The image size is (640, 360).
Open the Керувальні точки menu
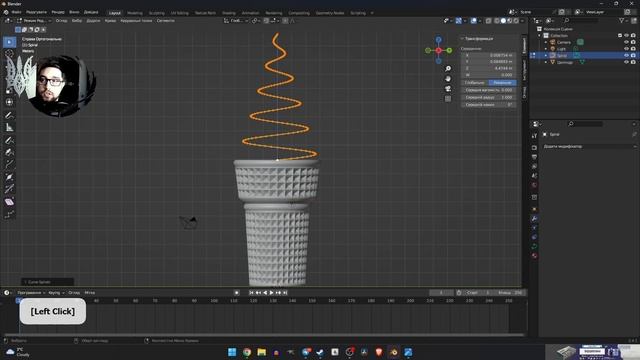(x=136, y=20)
